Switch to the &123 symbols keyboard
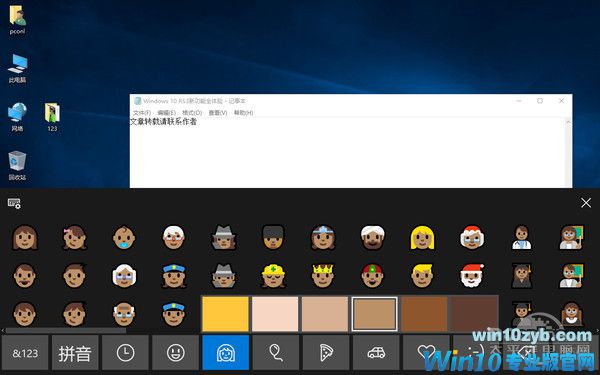Viewport: 600px width, 375px height. [25, 353]
